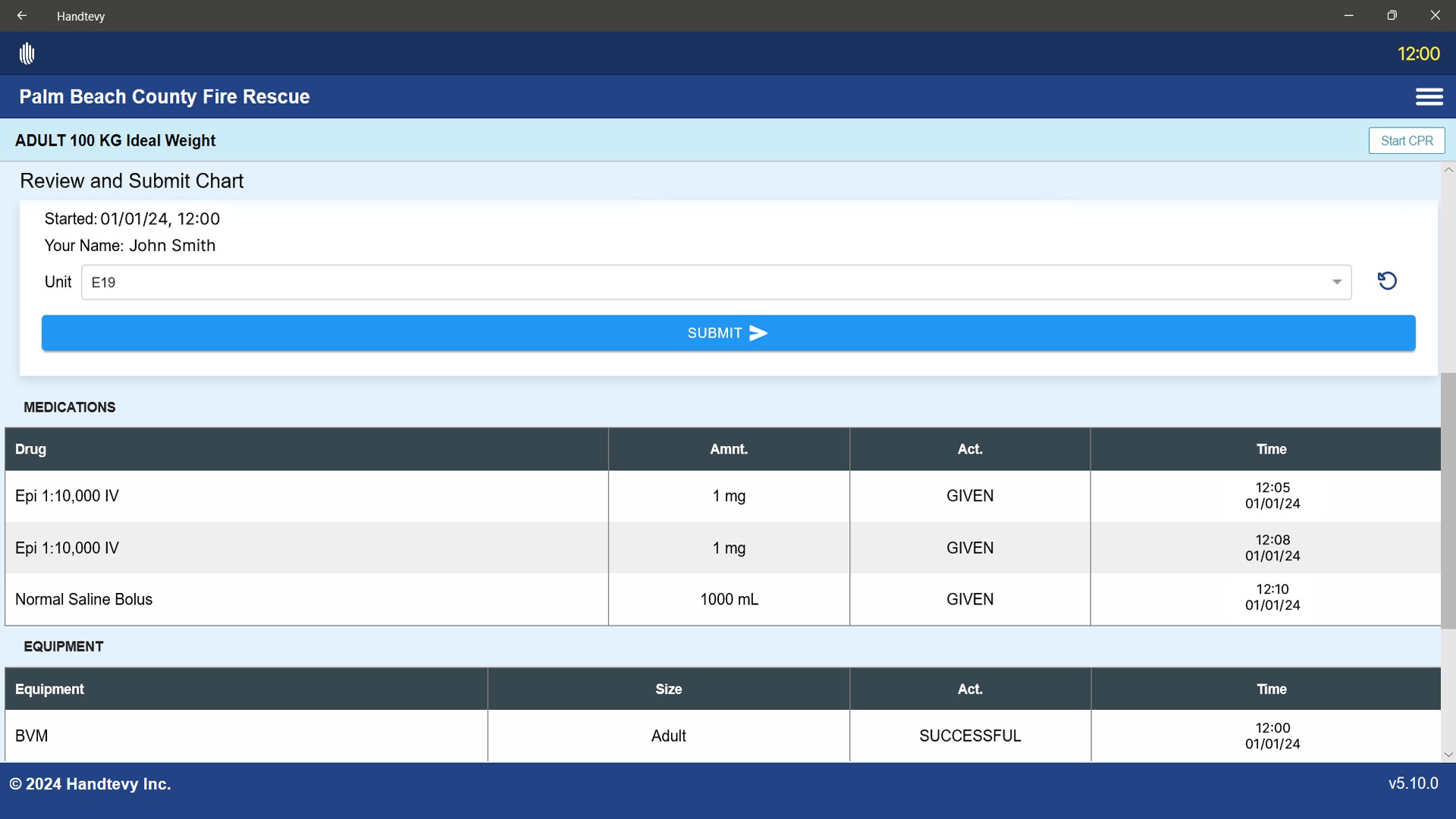Click the back arrow in the title bar
This screenshot has width=1456, height=819.
pyautogui.click(x=21, y=15)
